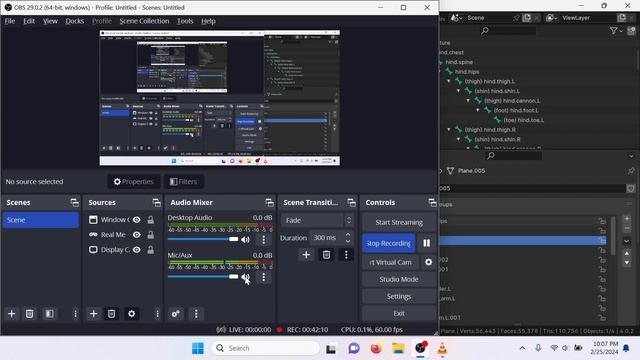Lock the Real Me source
Image resolution: width=640 pixels, height=360 pixels.
151,235
